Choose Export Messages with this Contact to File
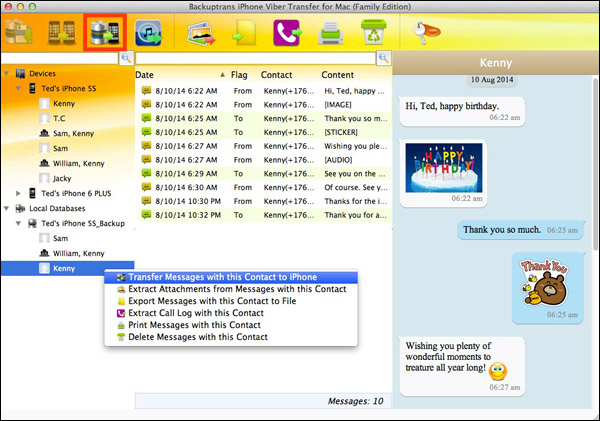The width and height of the screenshot is (600, 421). tap(231, 301)
